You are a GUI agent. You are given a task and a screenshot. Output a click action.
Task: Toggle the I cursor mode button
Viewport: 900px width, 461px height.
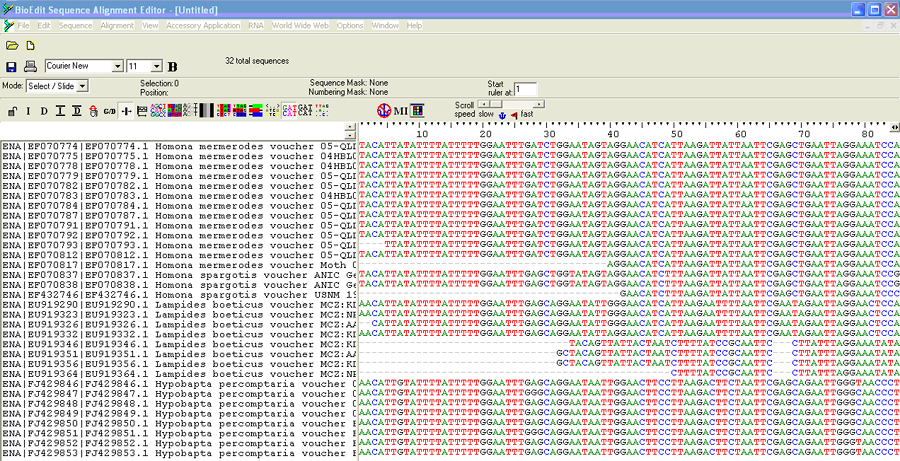click(28, 110)
